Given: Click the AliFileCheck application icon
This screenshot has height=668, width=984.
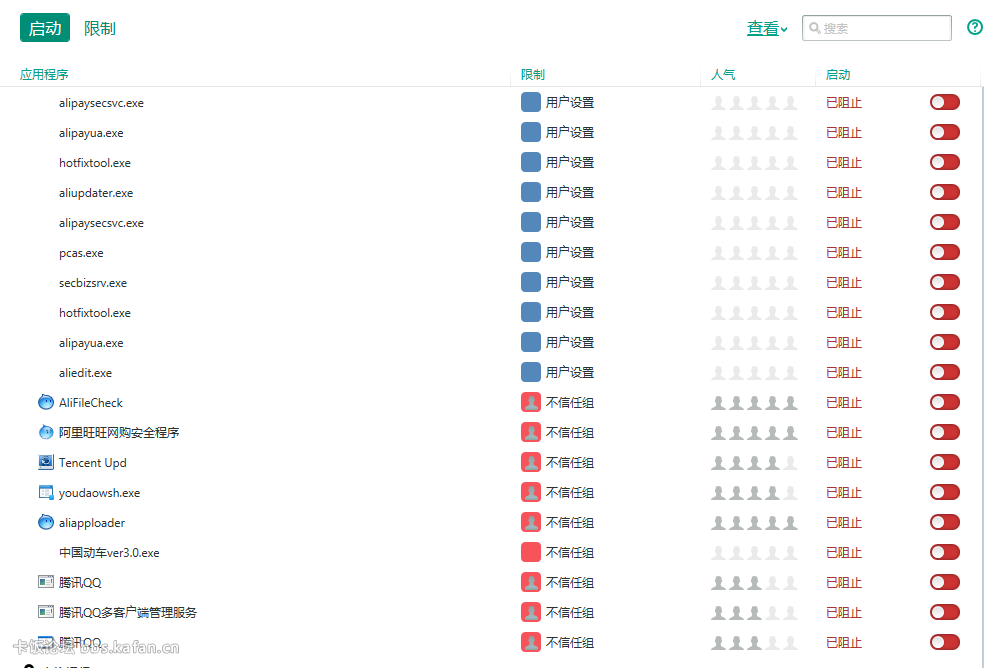Looking at the screenshot, I should 46,402.
